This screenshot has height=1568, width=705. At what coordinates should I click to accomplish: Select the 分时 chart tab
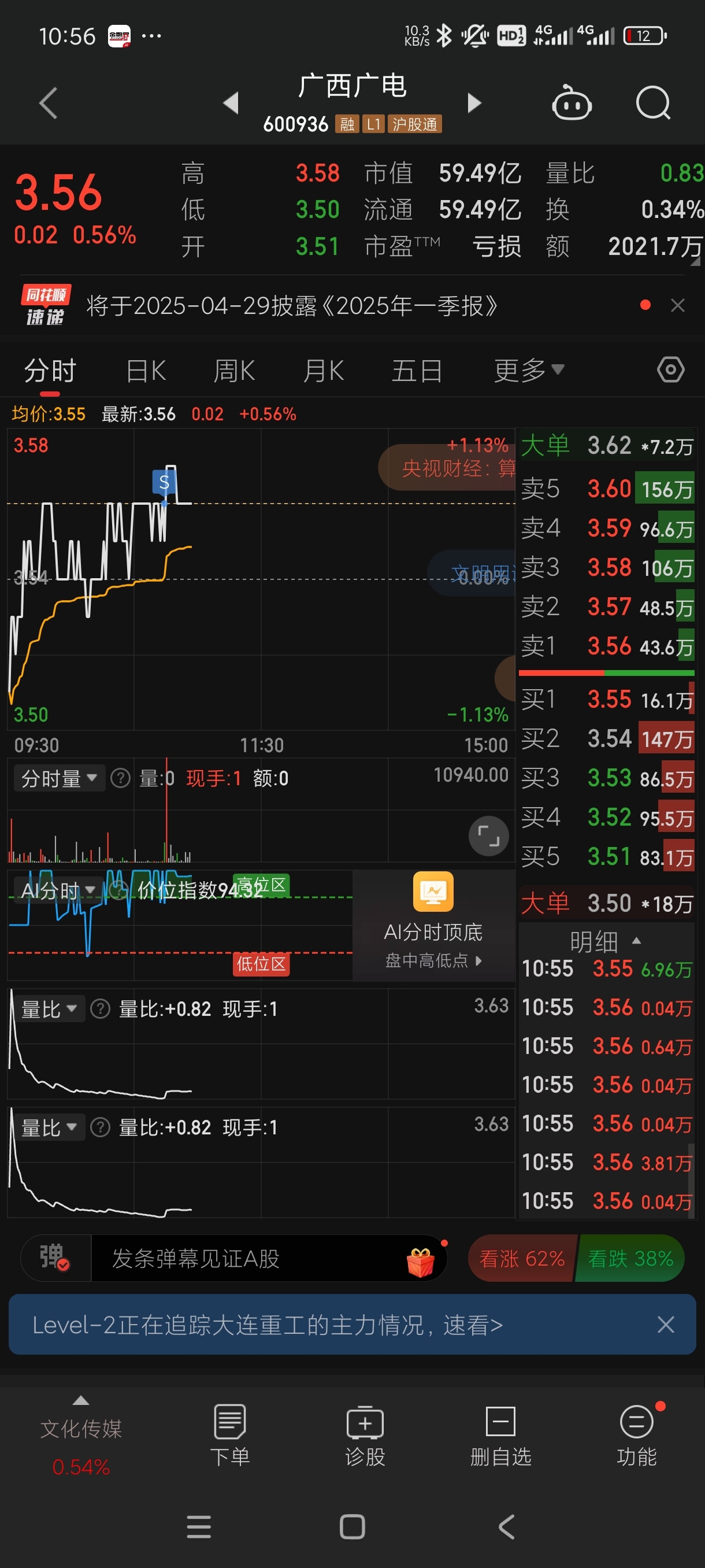coord(50,370)
